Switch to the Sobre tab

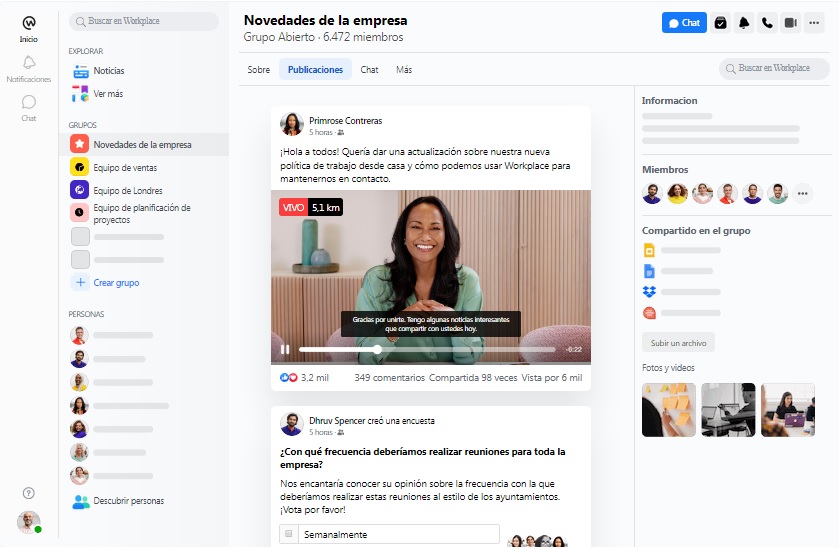(259, 70)
